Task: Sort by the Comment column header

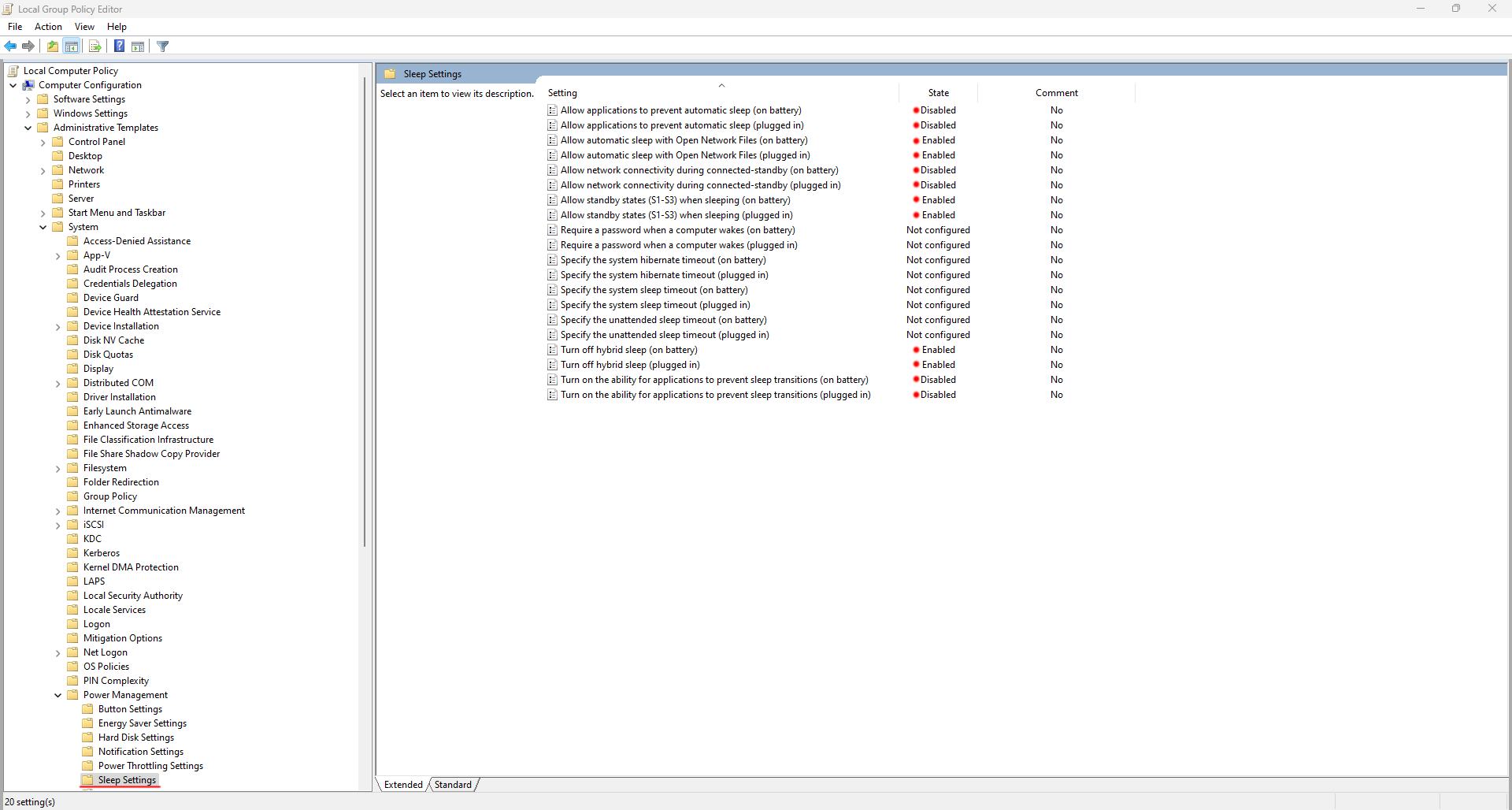Action: coord(1056,93)
